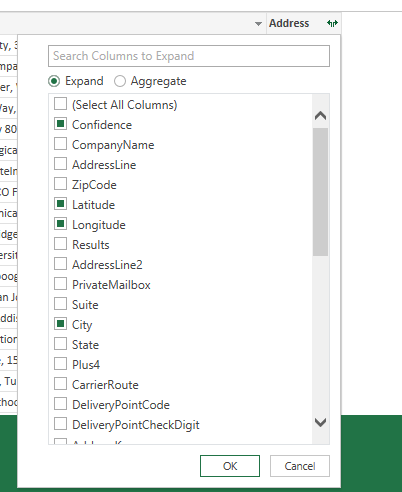The image size is (402, 492).
Task: Uncheck the City checkbox
Action: click(x=60, y=324)
